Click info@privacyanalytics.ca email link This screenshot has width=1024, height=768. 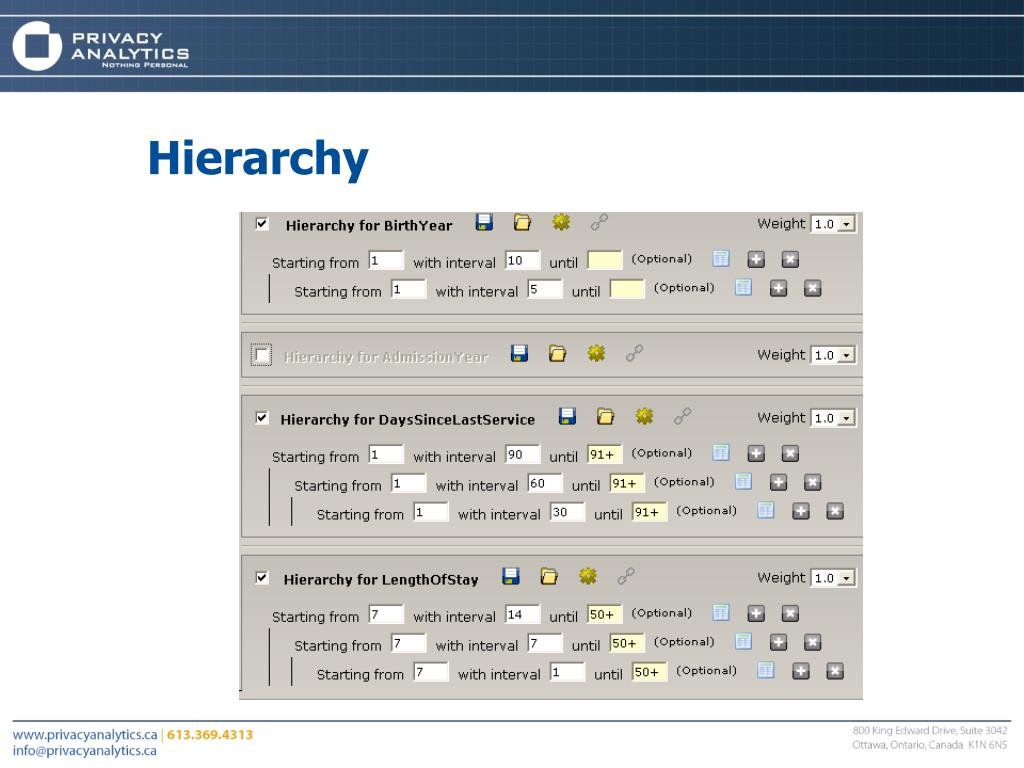(84, 750)
